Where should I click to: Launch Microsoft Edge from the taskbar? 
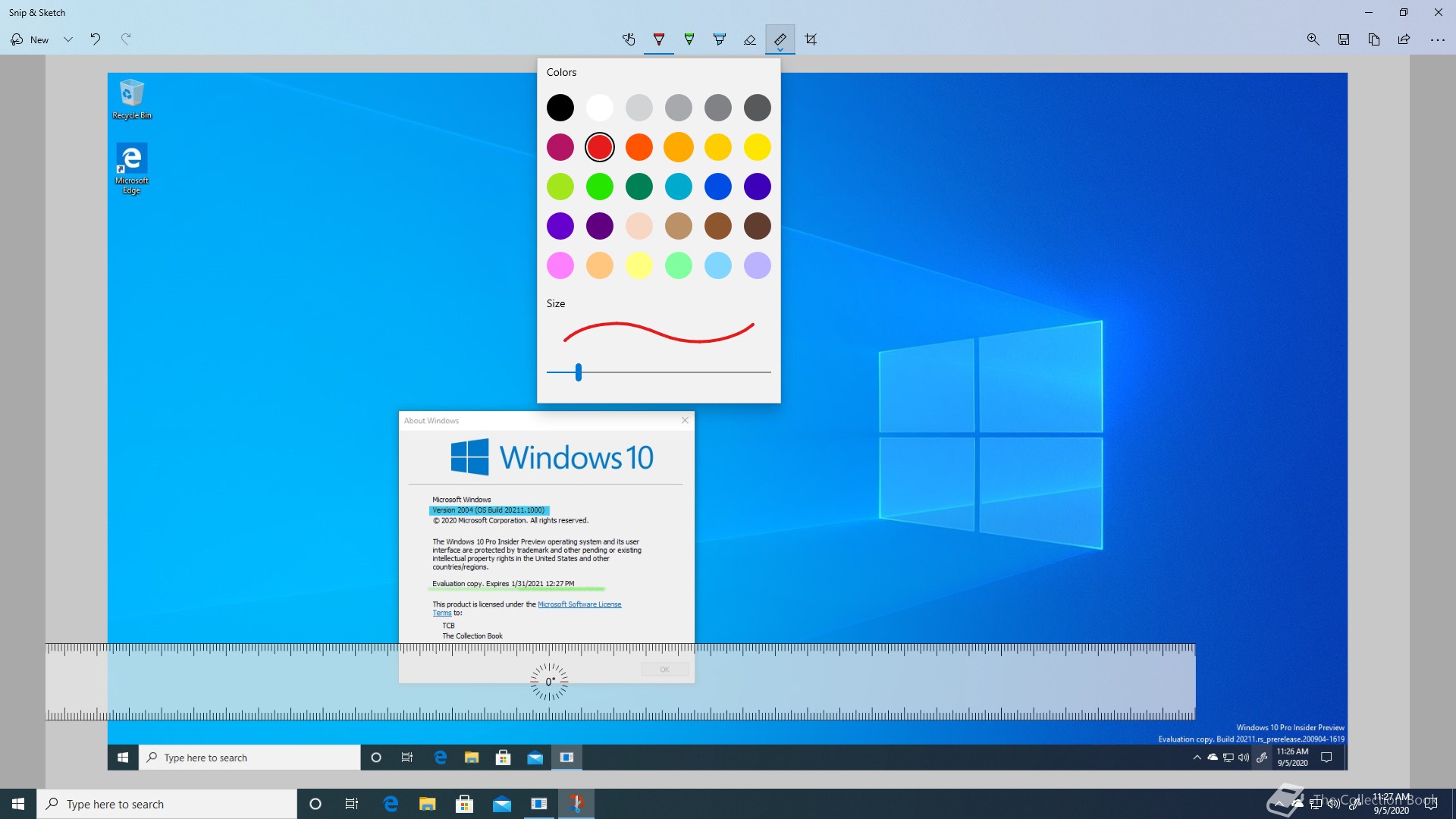(x=391, y=804)
